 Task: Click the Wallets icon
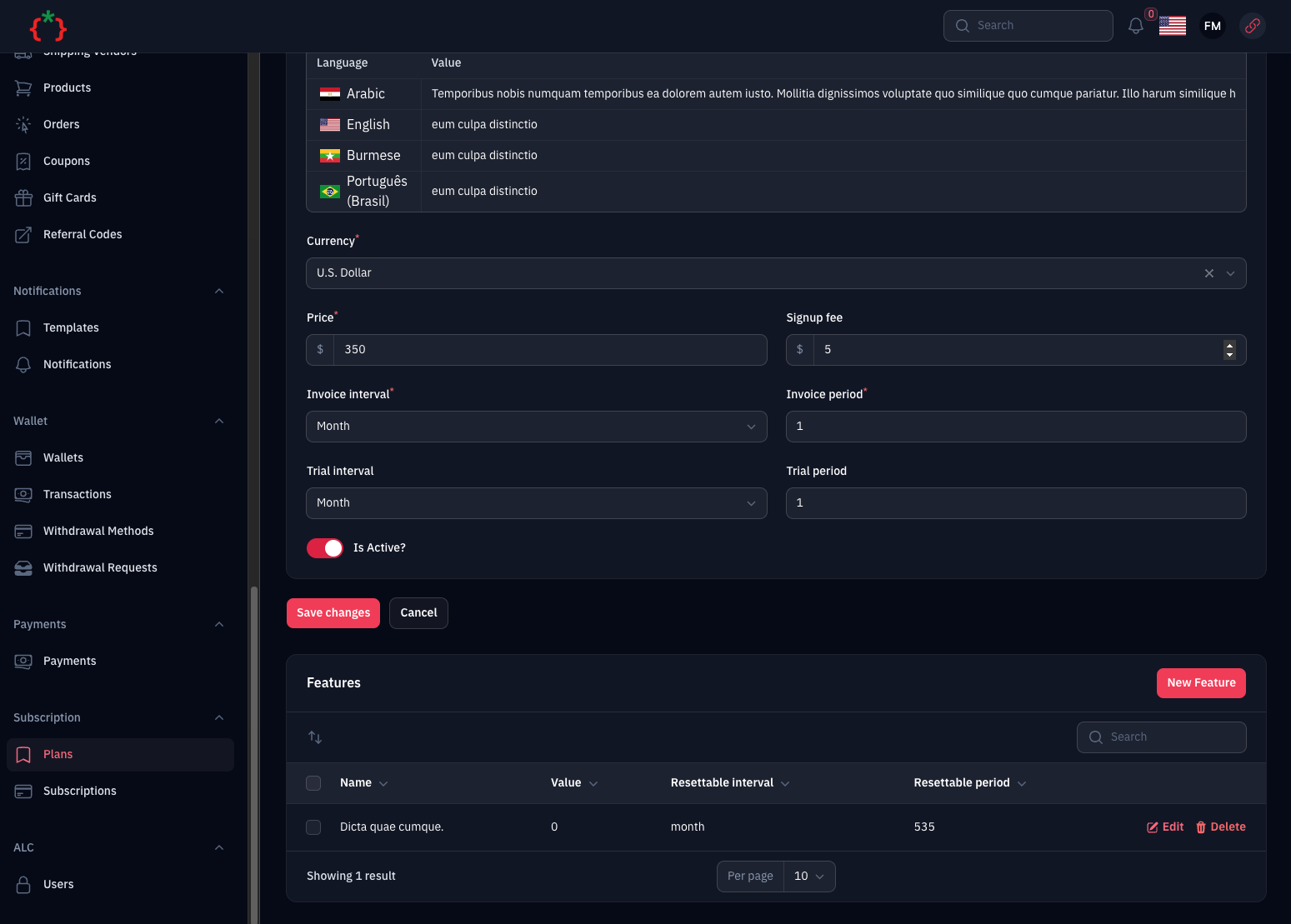pos(23,458)
